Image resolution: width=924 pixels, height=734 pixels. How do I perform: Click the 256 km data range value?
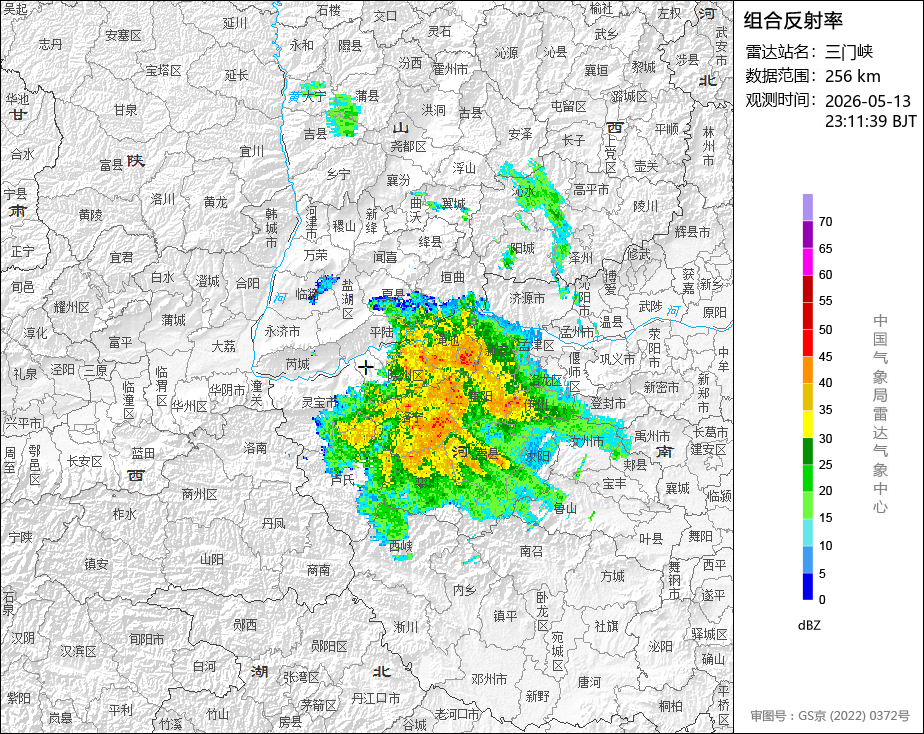pos(853,76)
